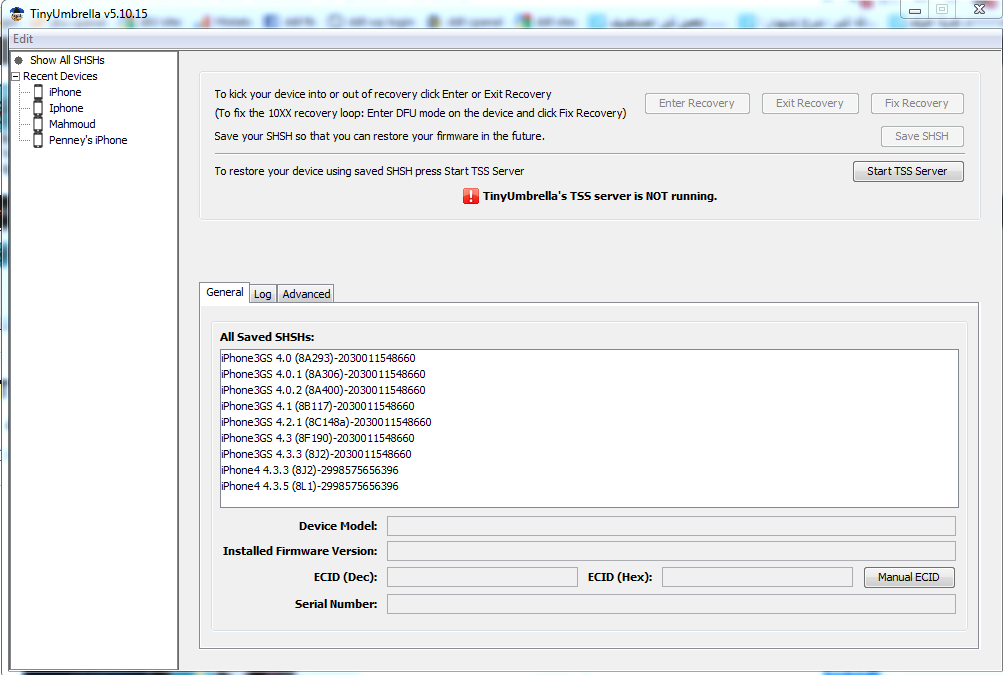Select the iPhone device in the tree
The image size is (1003, 675).
click(x=65, y=92)
